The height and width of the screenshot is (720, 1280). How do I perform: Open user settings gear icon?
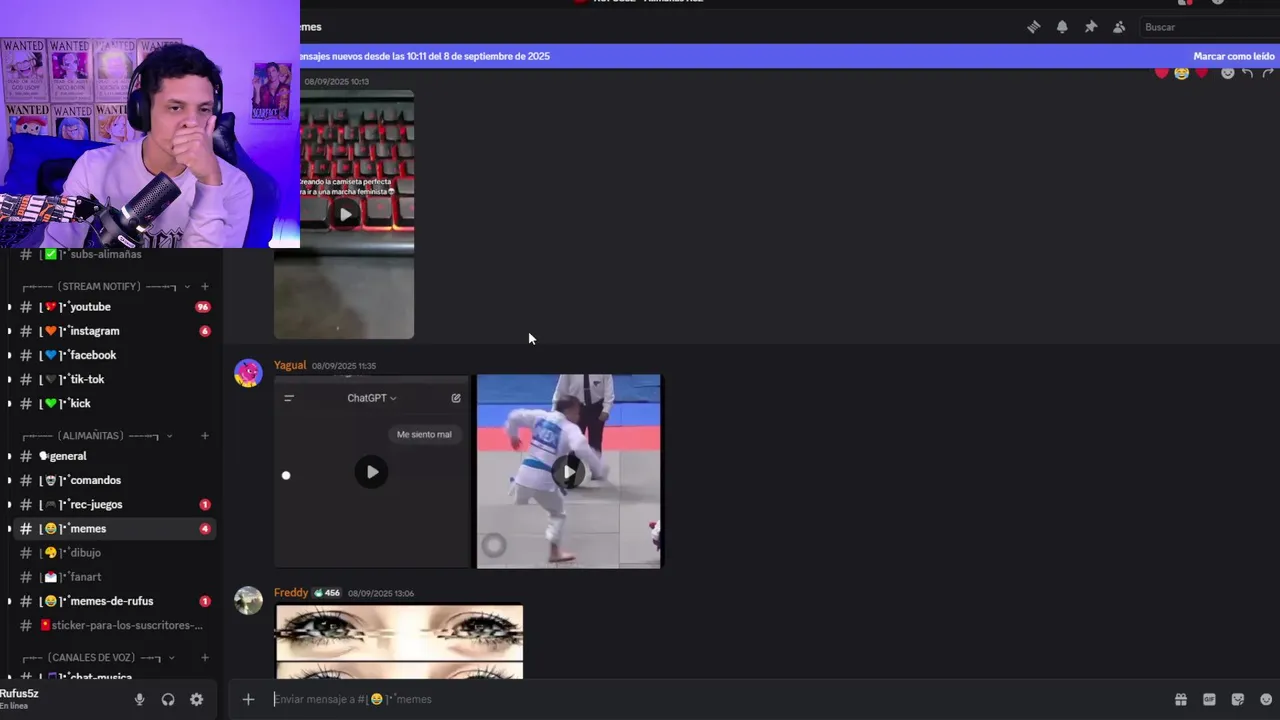click(196, 700)
